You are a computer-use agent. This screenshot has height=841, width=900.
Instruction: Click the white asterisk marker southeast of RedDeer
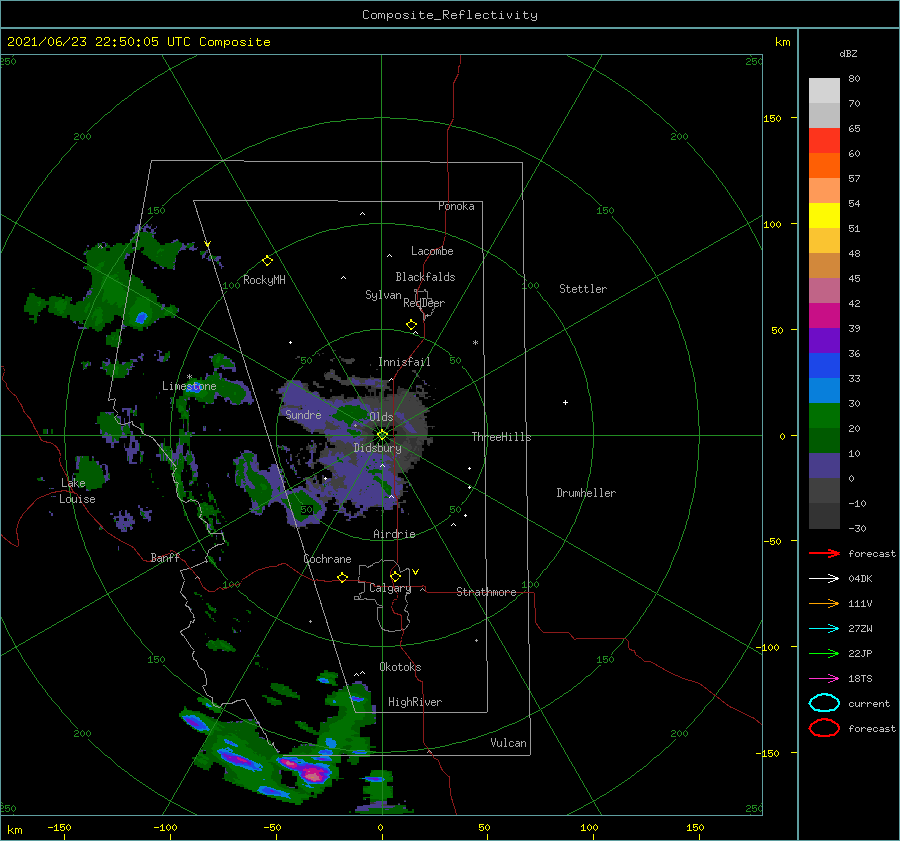tap(475, 343)
